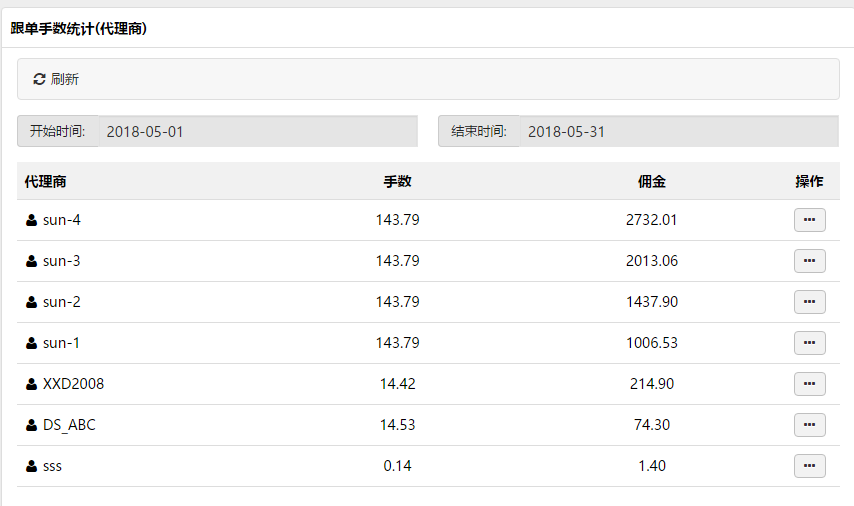Expand the ellipsis options for sun-1
Viewport: 854px width, 506px height.
click(x=809, y=343)
